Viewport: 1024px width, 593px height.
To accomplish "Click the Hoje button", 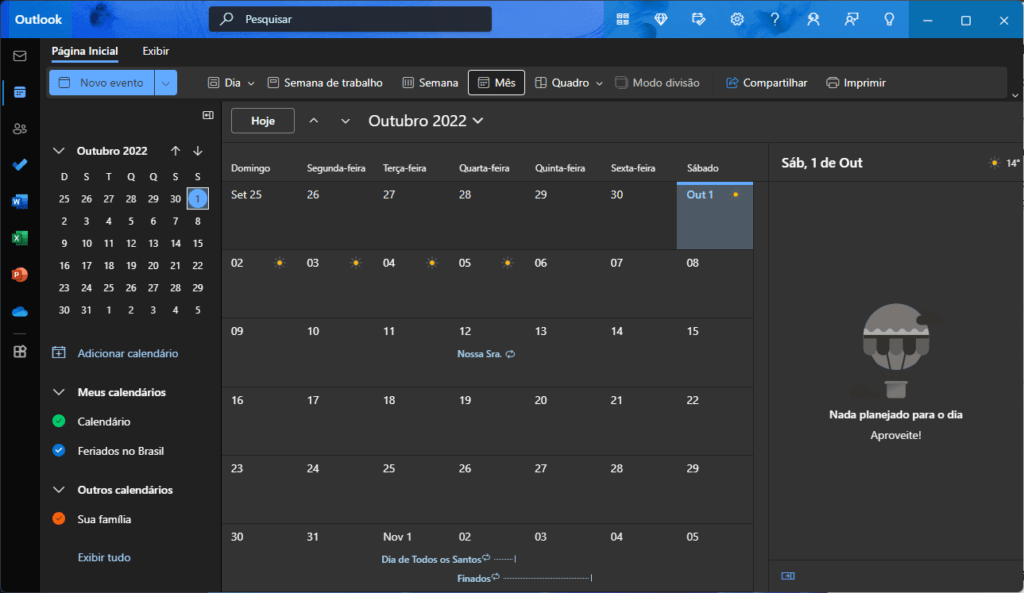I will (262, 121).
